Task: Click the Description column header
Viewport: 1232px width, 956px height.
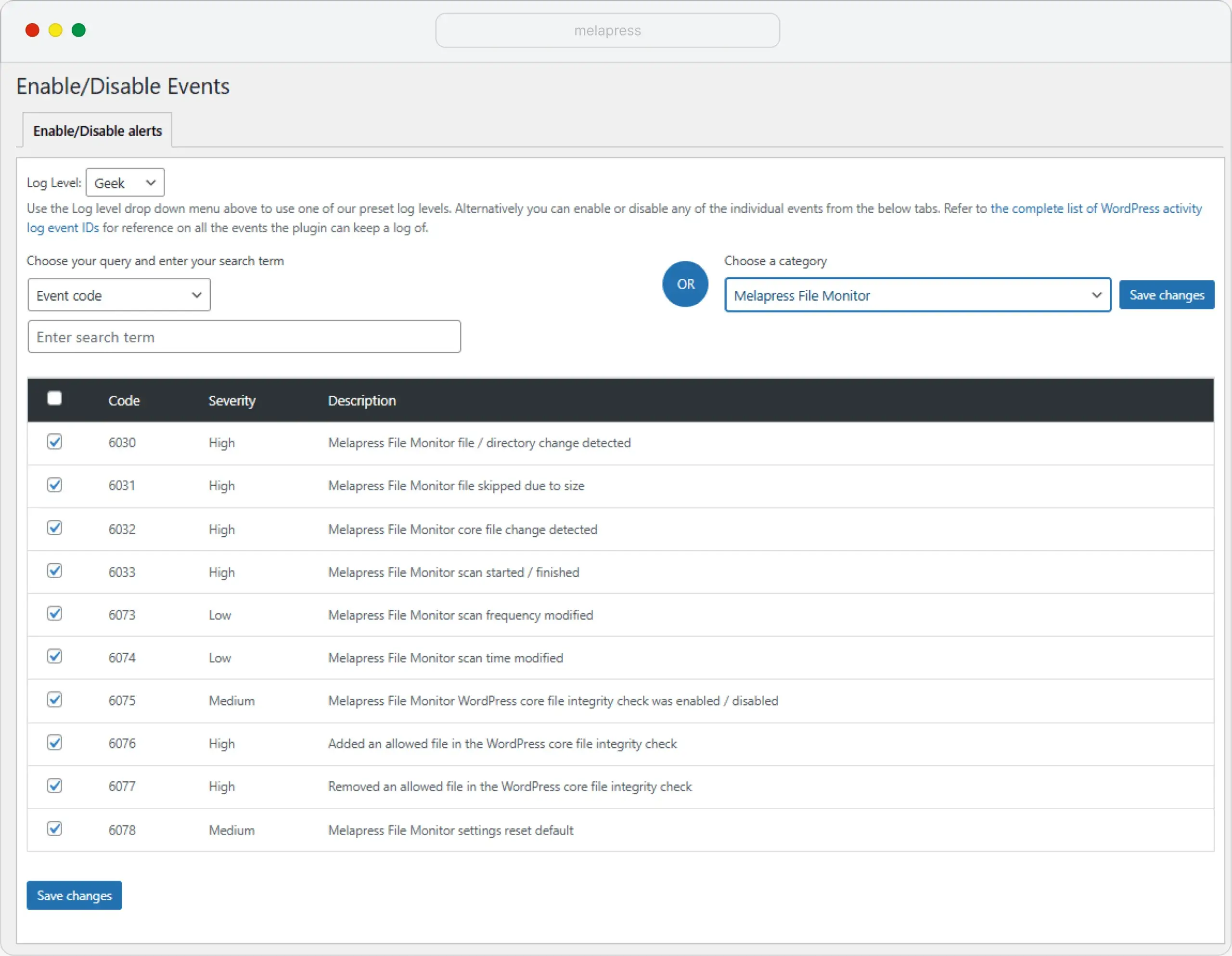Action: 362,400
